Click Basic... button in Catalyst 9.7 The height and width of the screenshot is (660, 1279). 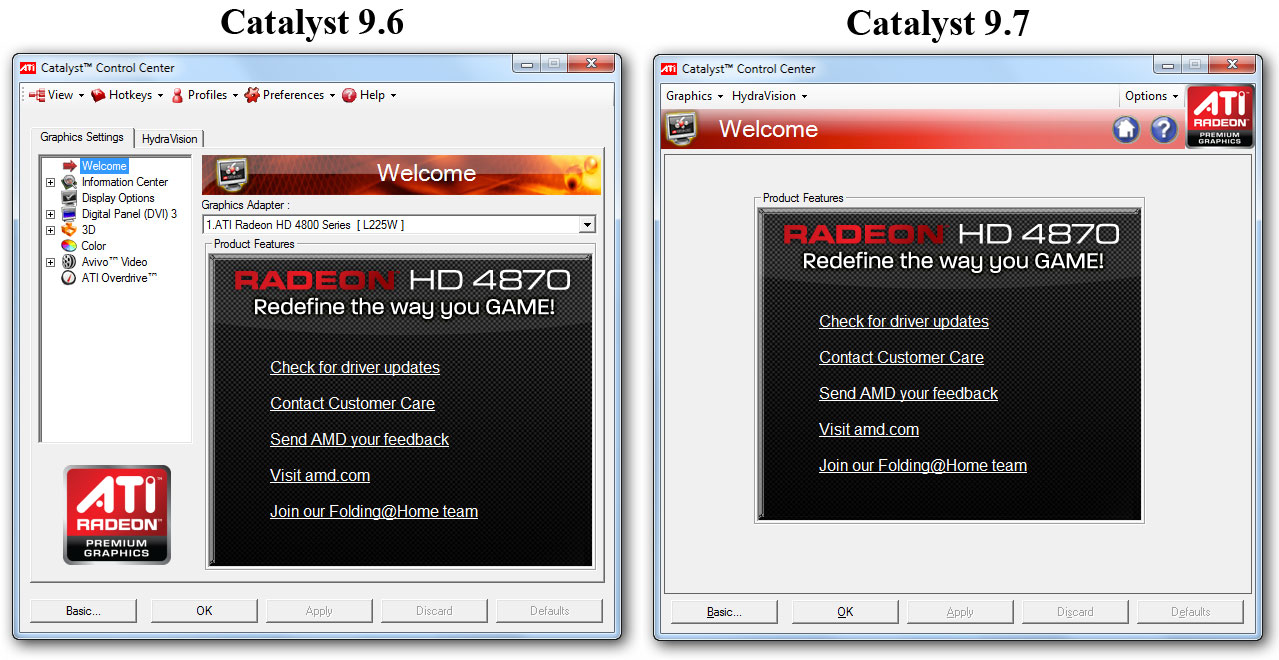tap(725, 612)
